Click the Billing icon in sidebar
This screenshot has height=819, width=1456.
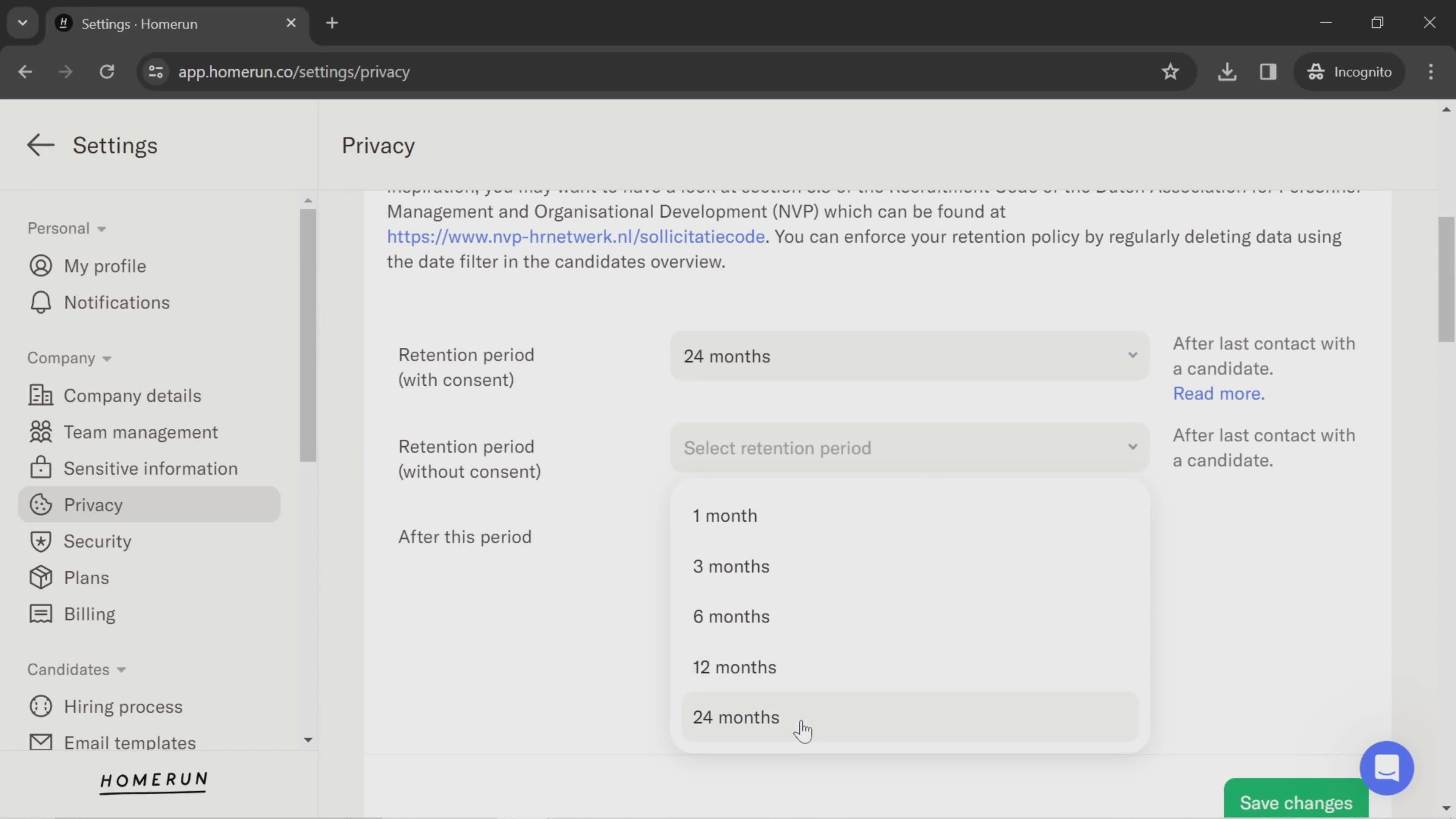[x=41, y=614]
